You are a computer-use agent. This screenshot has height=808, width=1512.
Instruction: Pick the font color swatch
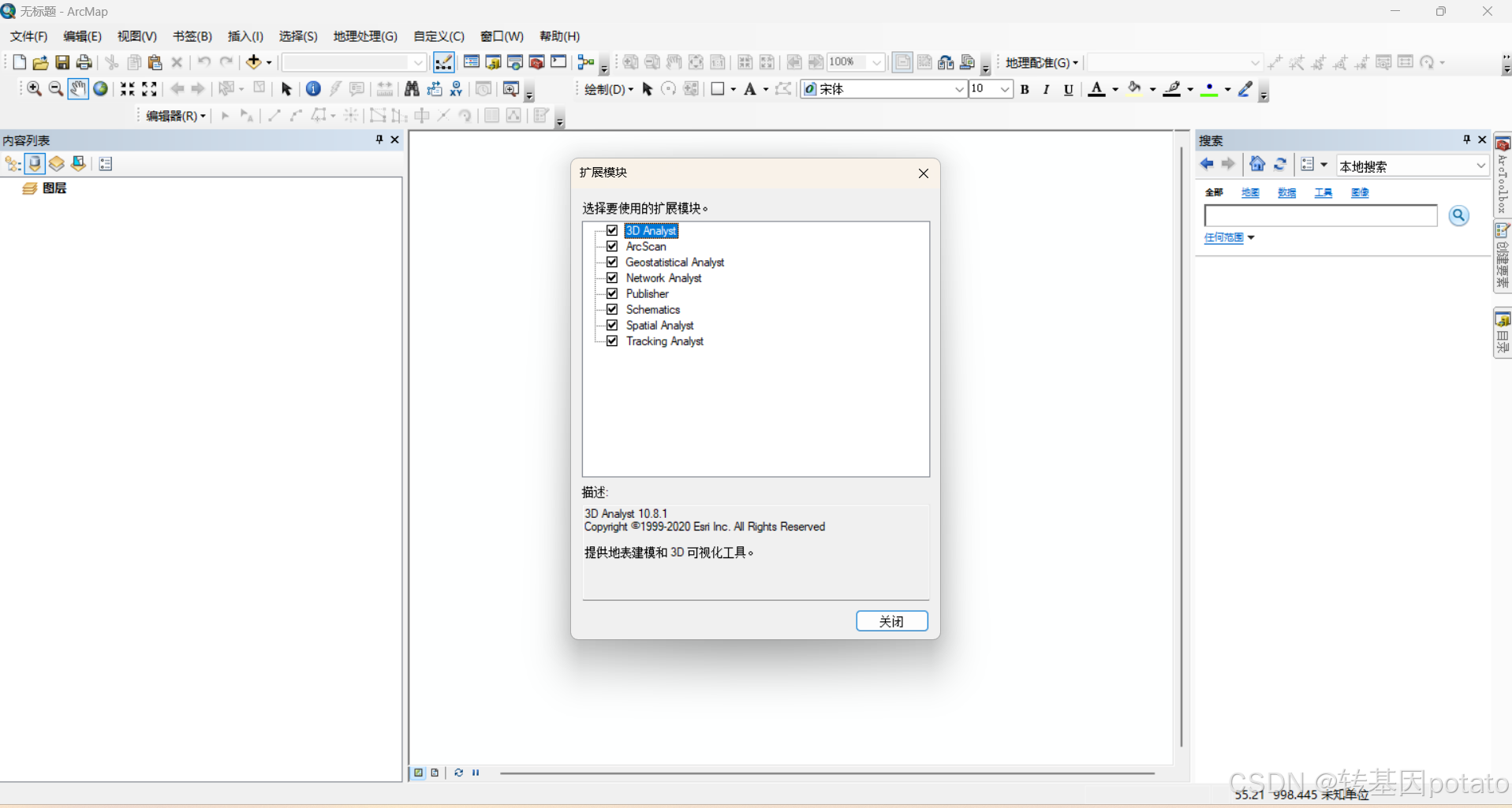point(1096,89)
